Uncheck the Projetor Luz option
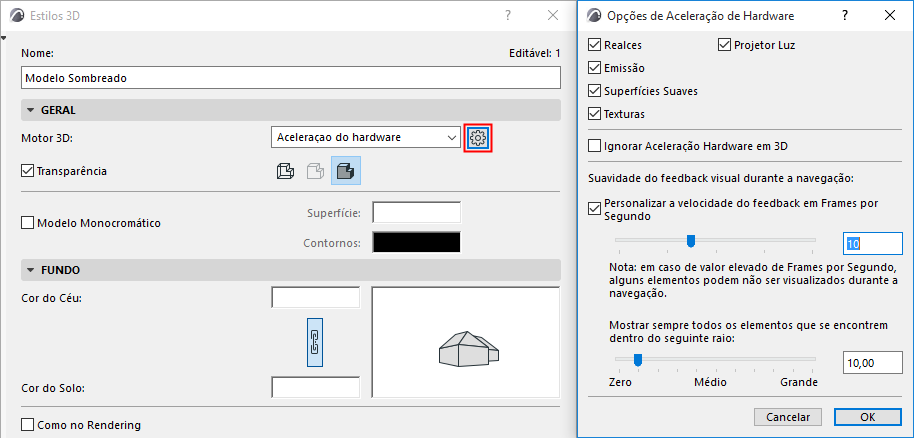 pos(725,45)
